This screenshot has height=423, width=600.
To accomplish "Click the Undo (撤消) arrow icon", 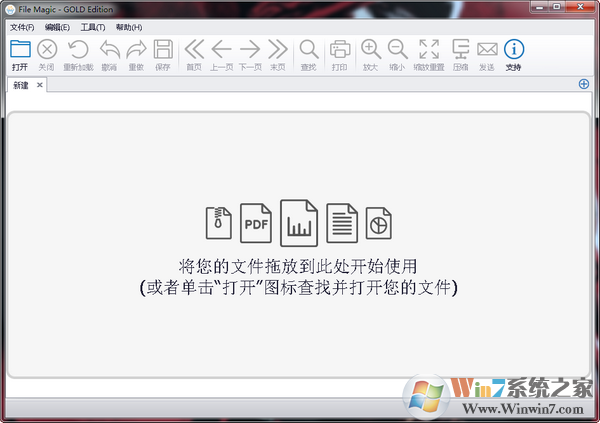I will pyautogui.click(x=109, y=49).
